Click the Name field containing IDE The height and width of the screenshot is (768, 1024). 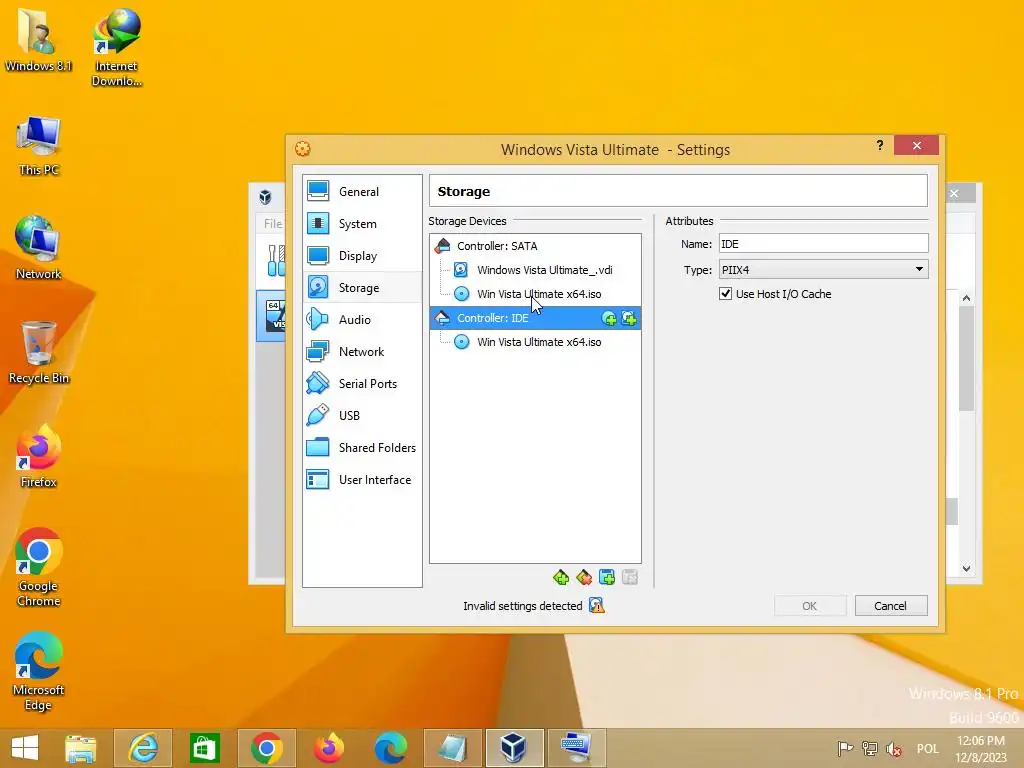pos(824,244)
